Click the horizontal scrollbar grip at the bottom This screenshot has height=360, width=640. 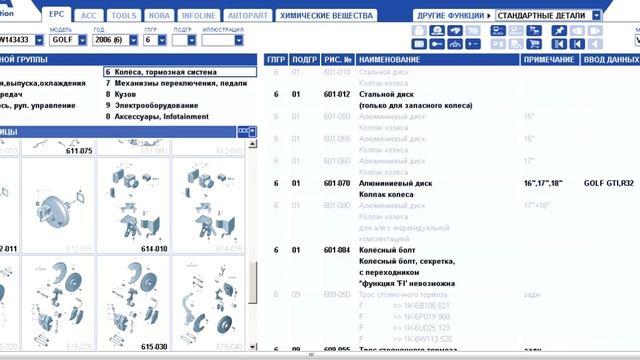click(311, 355)
